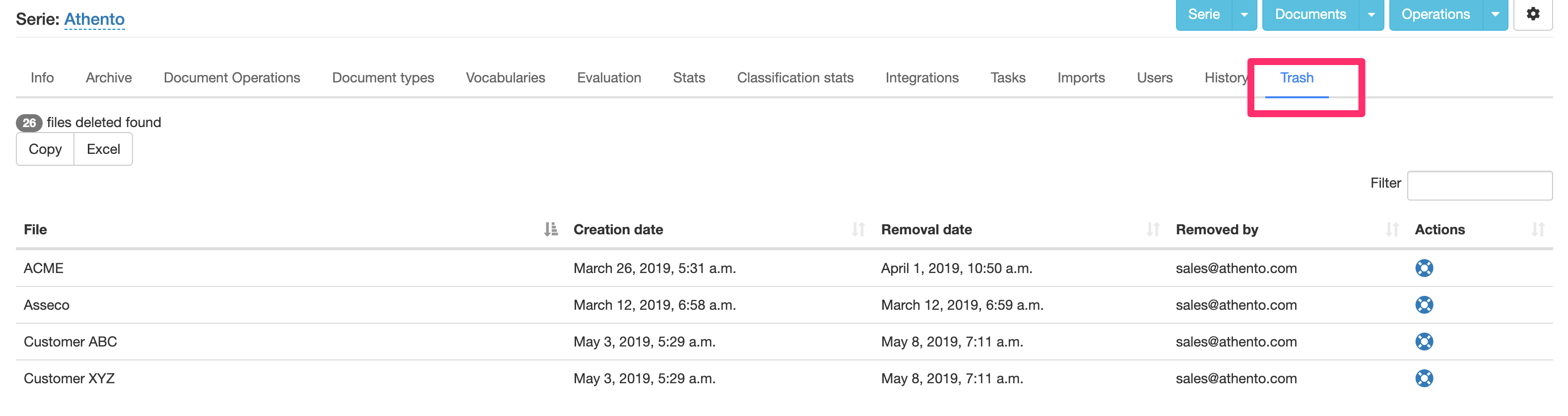Select the Asseco file name cell
Image resolution: width=1568 pixels, height=416 pixels.
[x=46, y=304]
